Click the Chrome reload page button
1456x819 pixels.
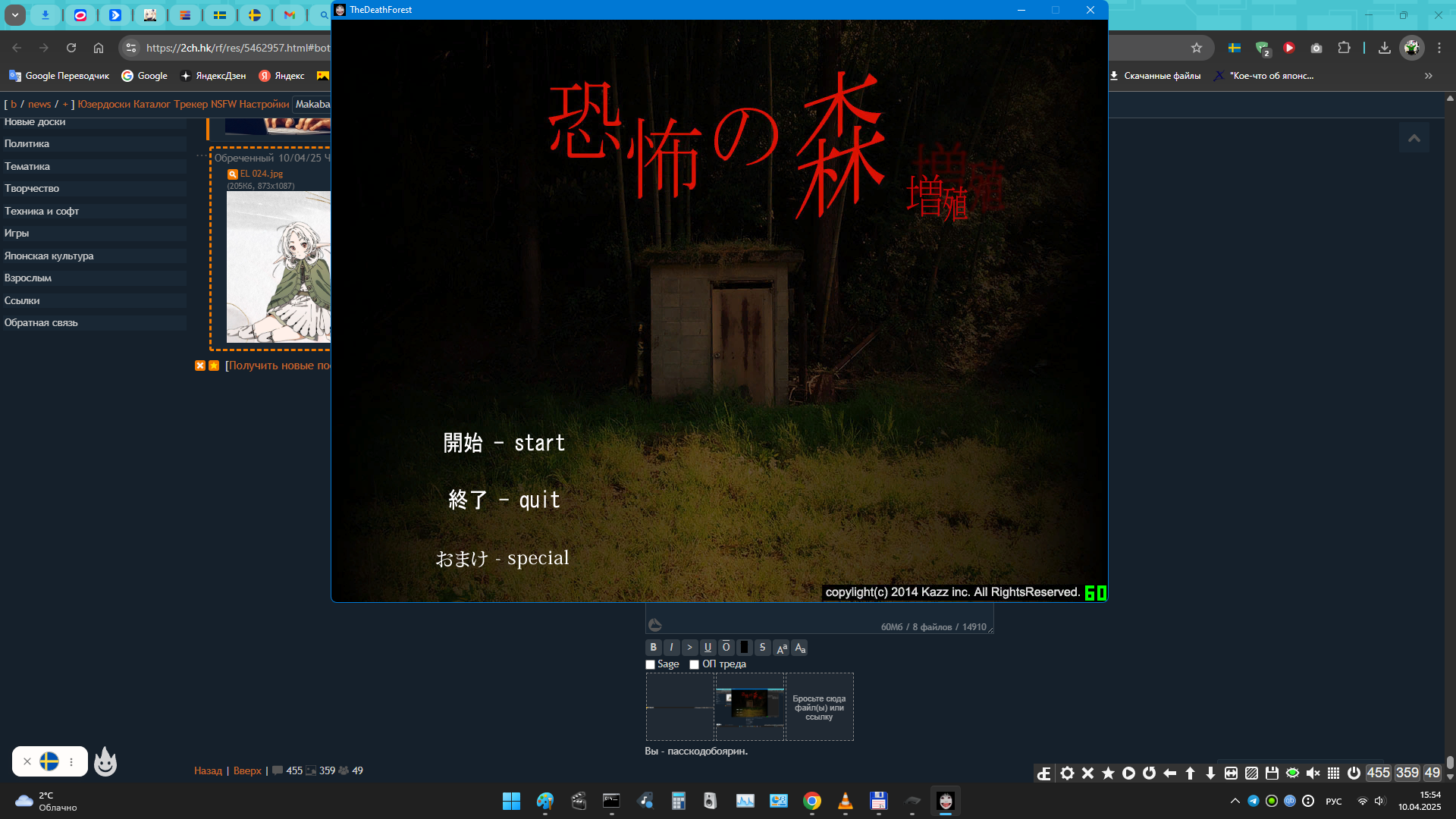coord(71,48)
